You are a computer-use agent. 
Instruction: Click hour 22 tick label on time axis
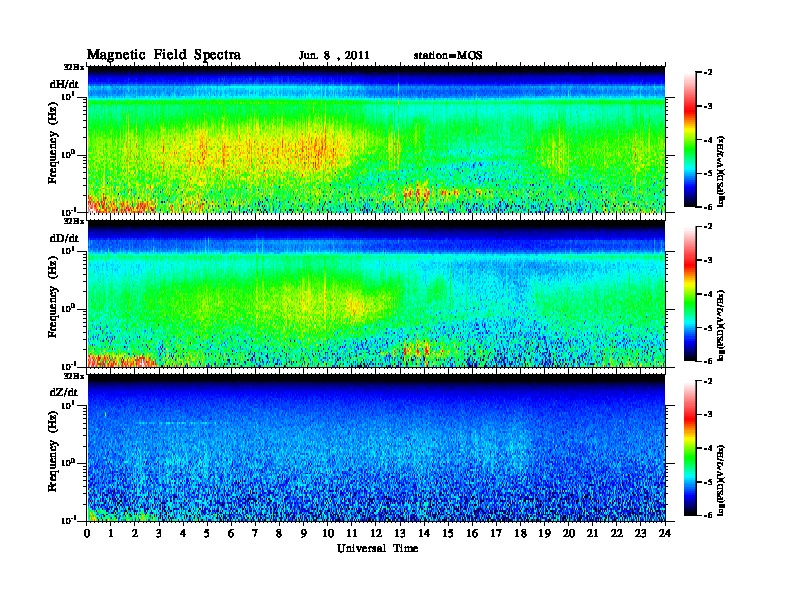tap(617, 534)
